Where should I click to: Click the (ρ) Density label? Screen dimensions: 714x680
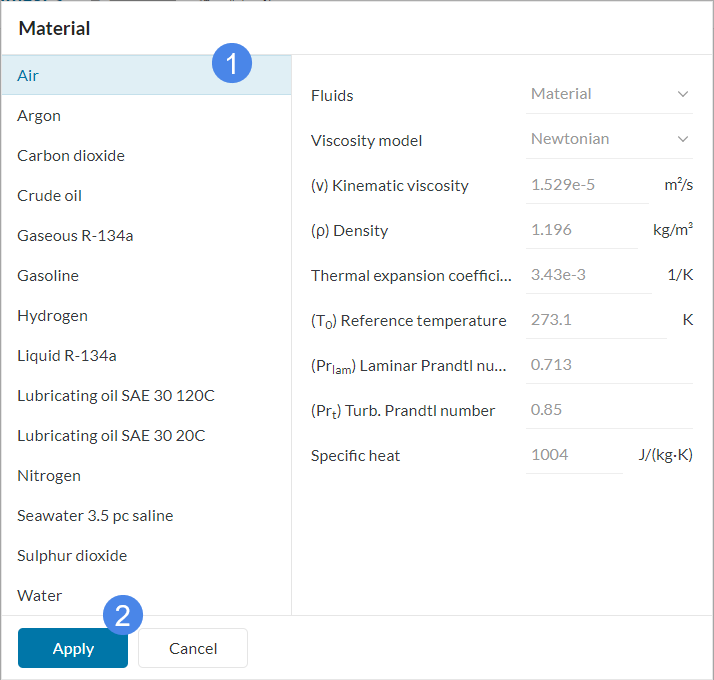[350, 231]
